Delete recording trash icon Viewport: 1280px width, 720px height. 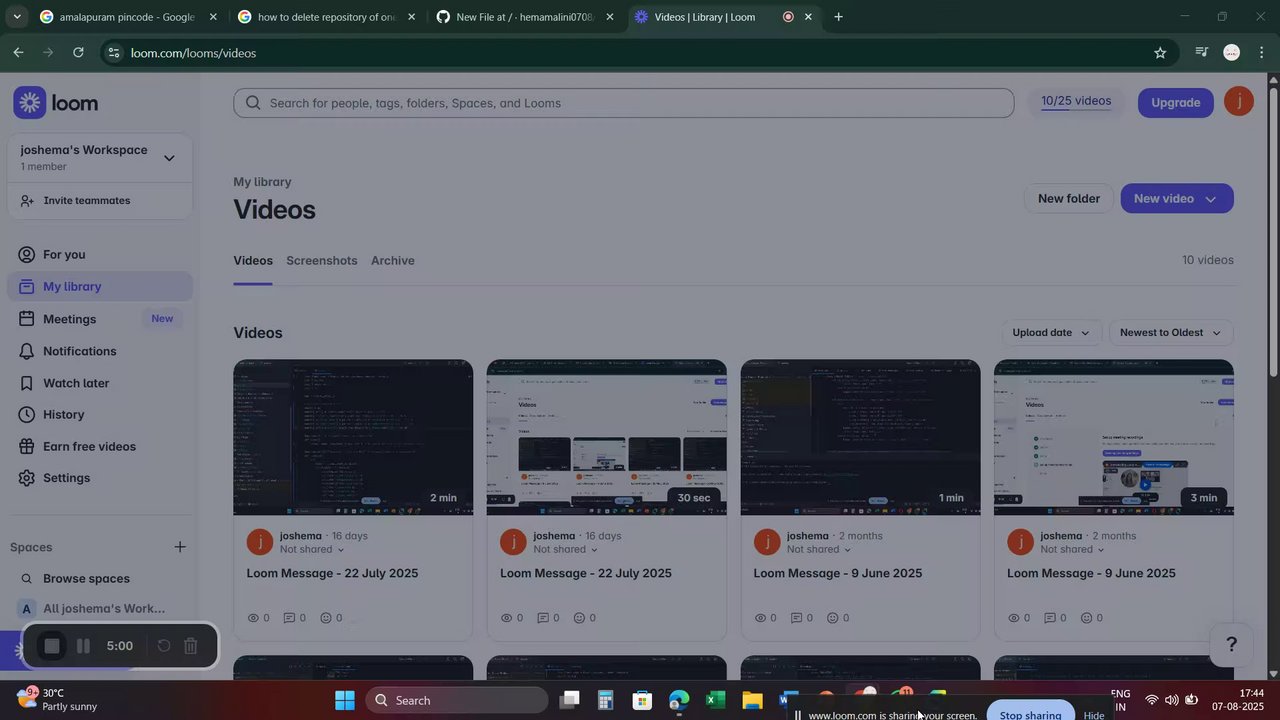click(x=191, y=646)
